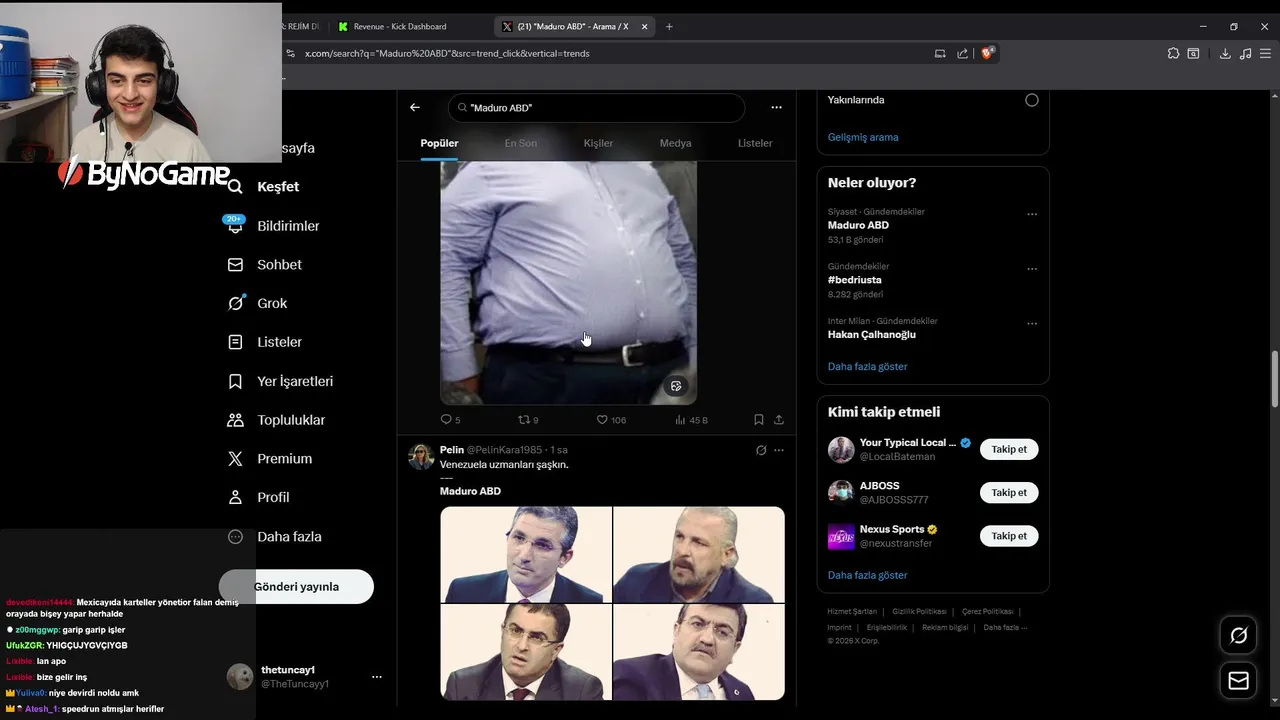Click the browser address bar URL
Viewport: 1280px width, 720px height.
click(x=446, y=53)
